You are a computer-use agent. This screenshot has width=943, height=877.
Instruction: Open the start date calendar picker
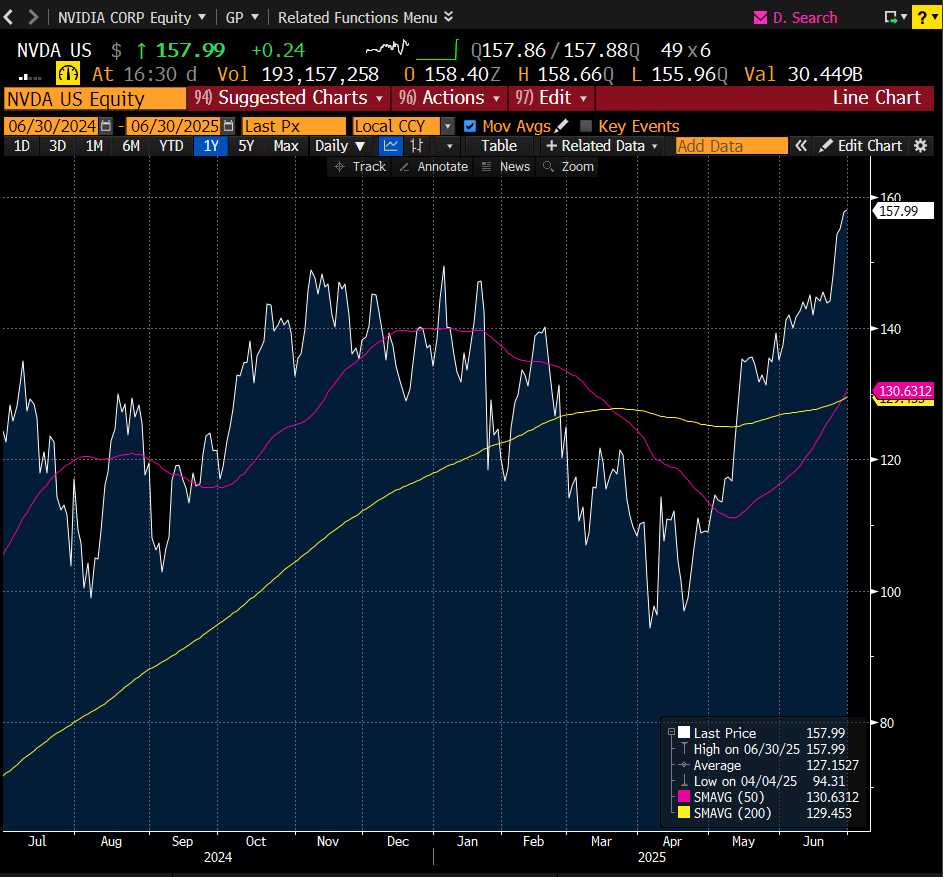[x=106, y=126]
